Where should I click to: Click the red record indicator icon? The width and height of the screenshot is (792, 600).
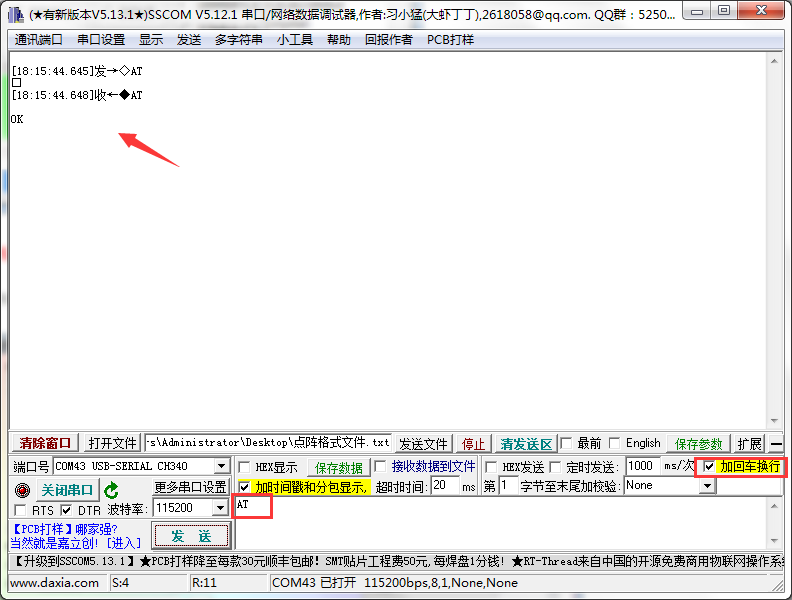click(22, 490)
